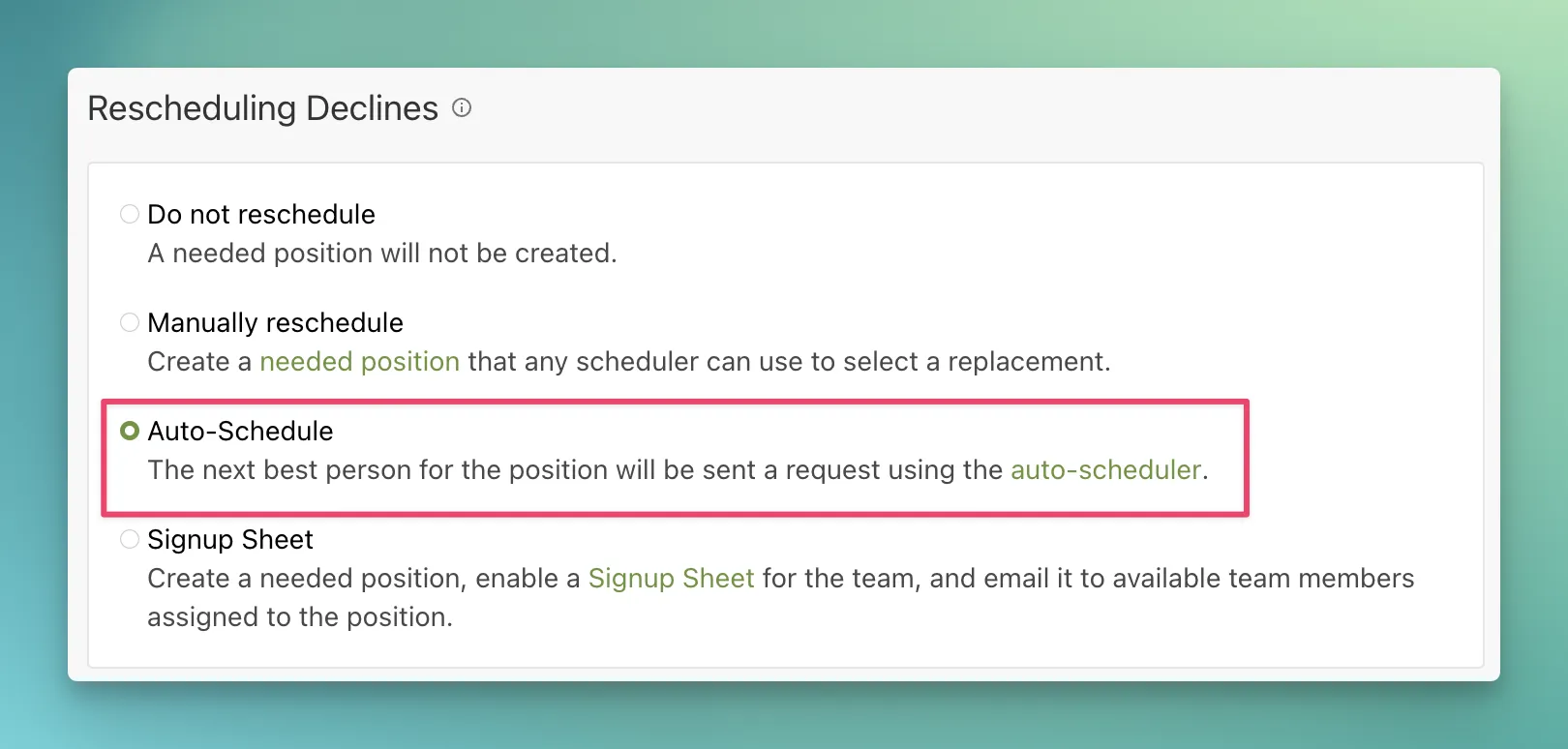Viewport: 1568px width, 749px height.
Task: Click the Manually reschedule label text
Action: (275, 322)
